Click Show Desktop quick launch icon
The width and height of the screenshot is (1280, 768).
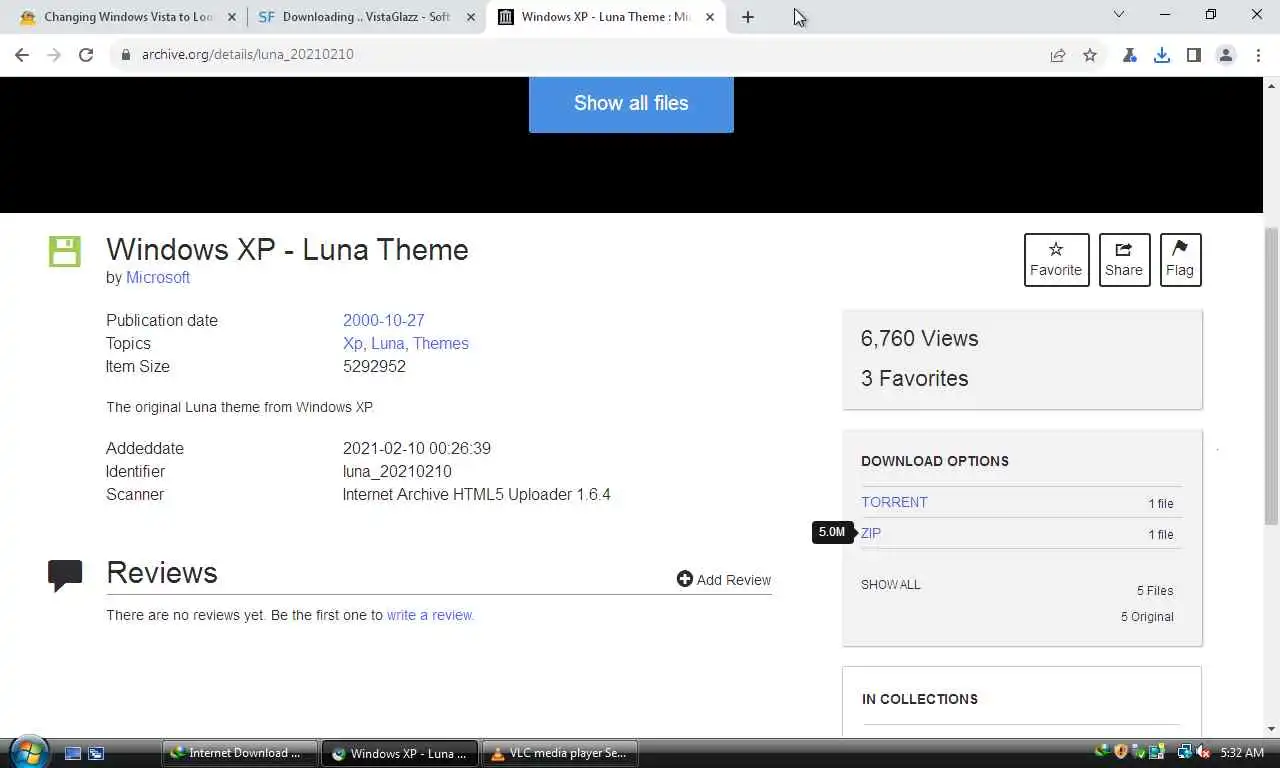pyautogui.click(x=73, y=753)
